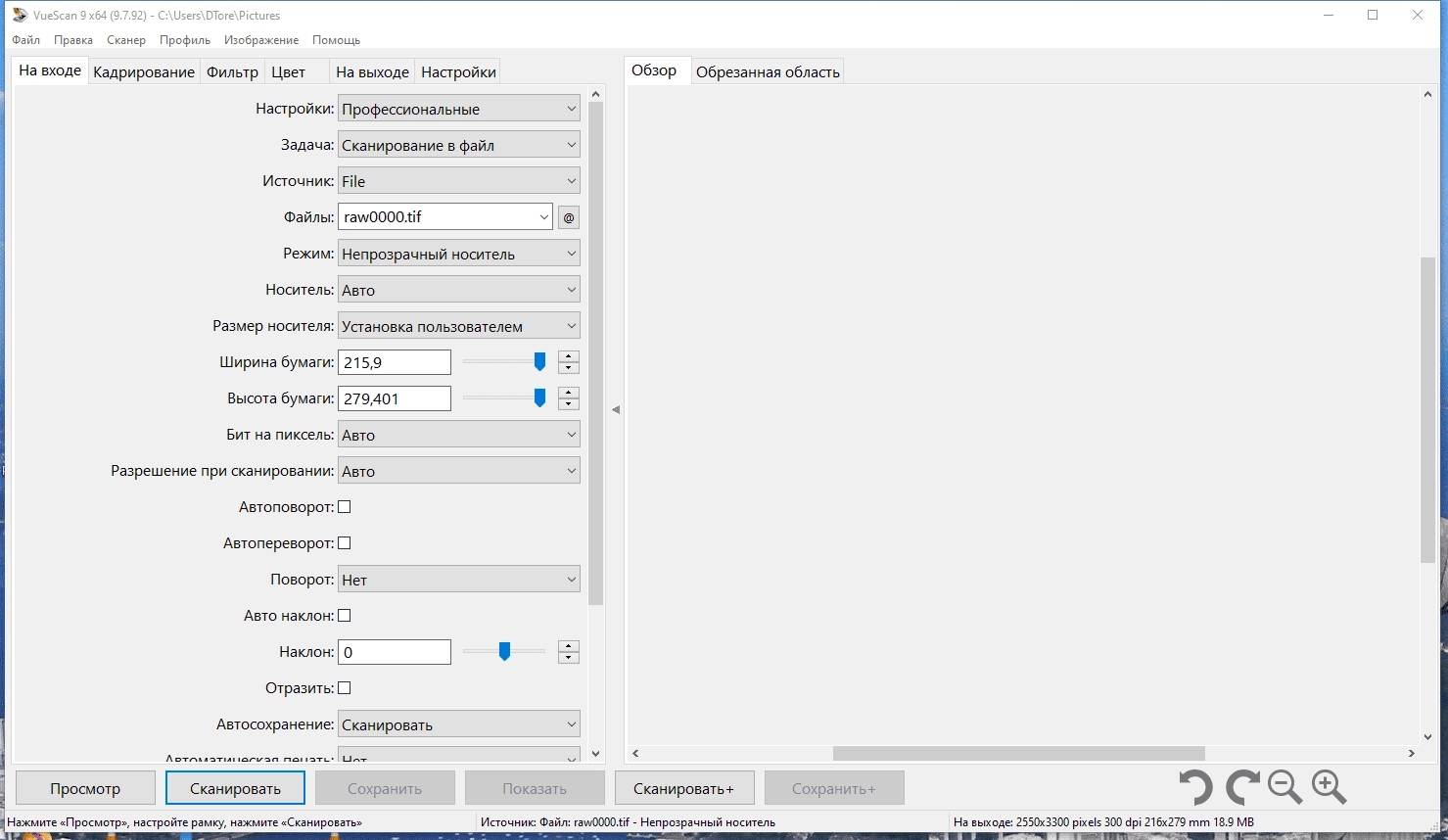Click the Ширина бумаги input field
1448x840 pixels.
tap(395, 362)
